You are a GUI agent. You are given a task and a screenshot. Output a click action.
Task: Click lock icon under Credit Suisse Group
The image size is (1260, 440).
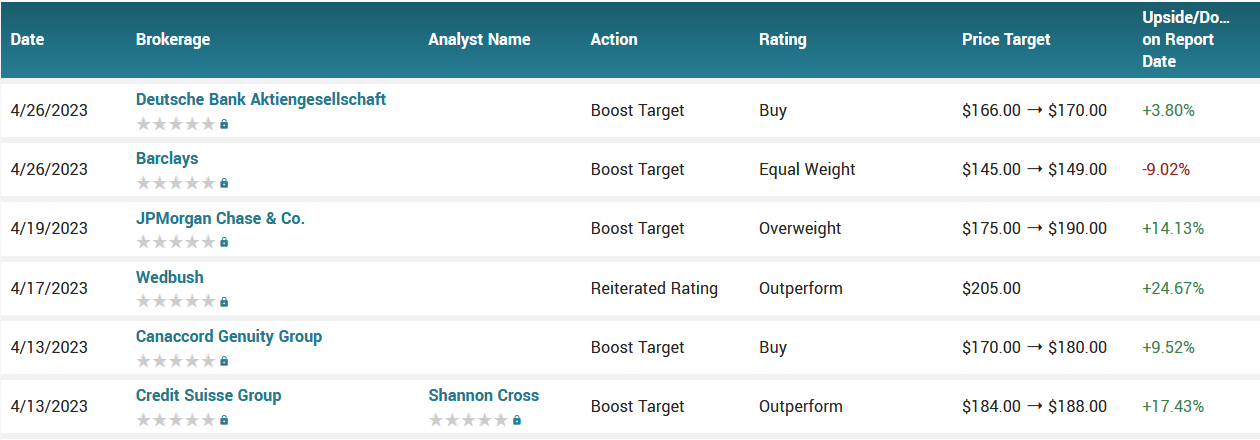tap(224, 420)
